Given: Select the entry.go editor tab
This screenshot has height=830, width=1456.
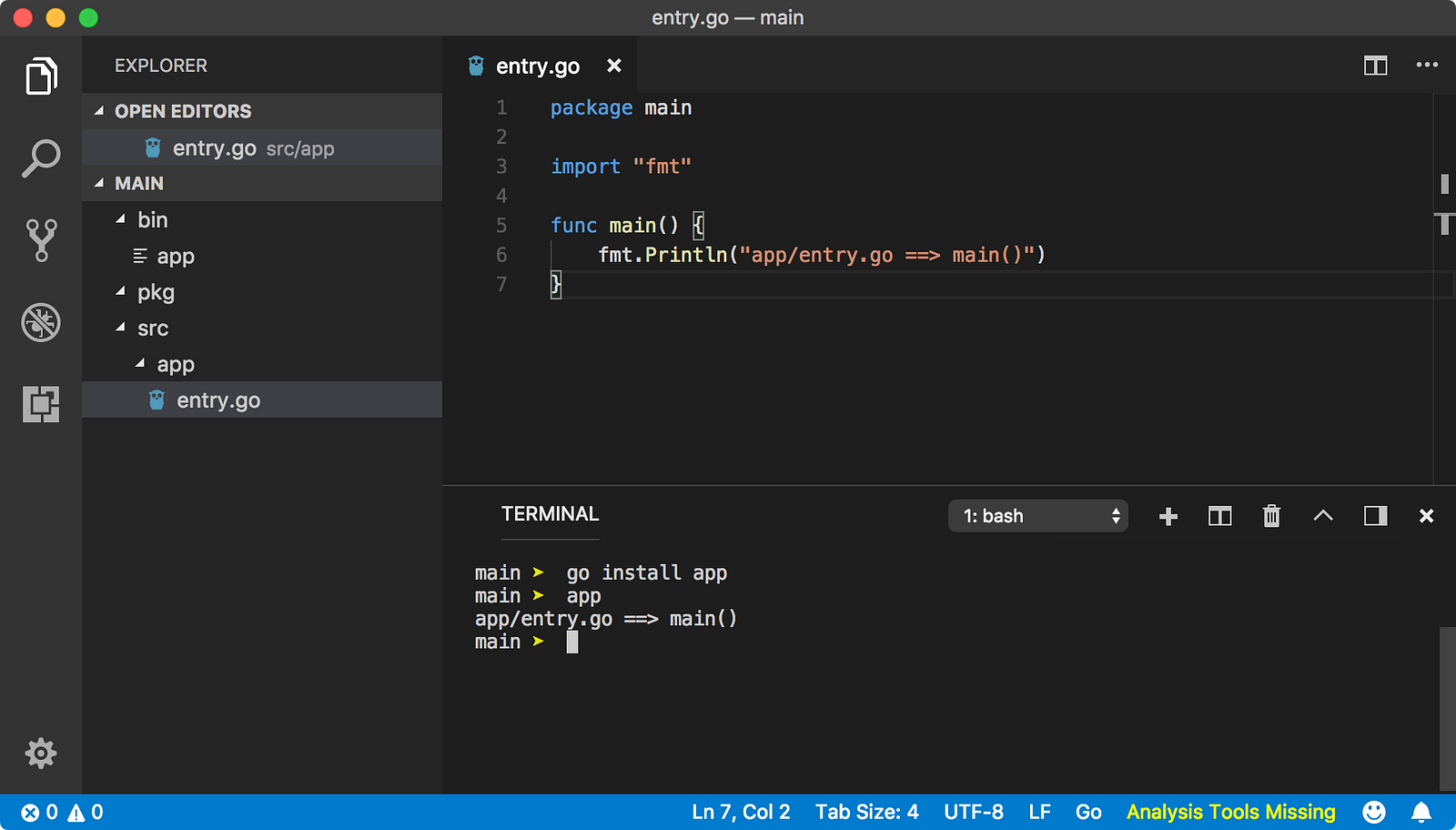Looking at the screenshot, I should click(x=537, y=66).
